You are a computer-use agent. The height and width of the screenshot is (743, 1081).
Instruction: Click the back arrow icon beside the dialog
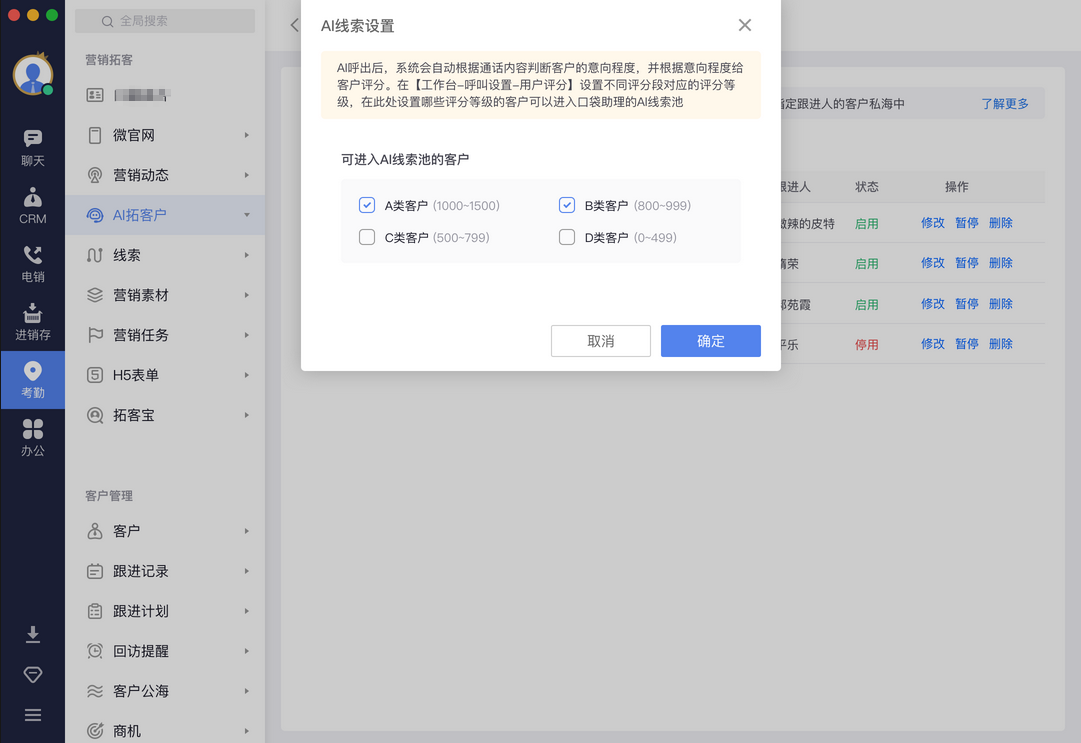(x=294, y=25)
